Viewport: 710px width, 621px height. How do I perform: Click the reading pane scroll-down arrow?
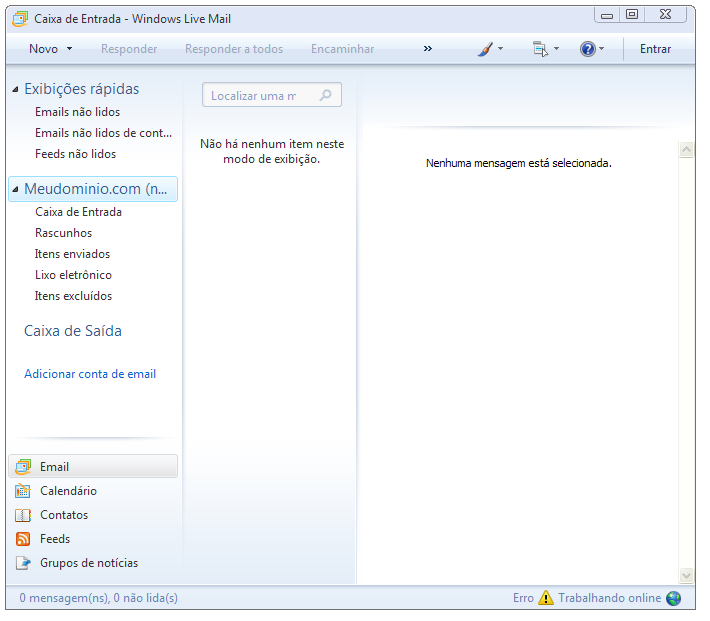[686, 575]
